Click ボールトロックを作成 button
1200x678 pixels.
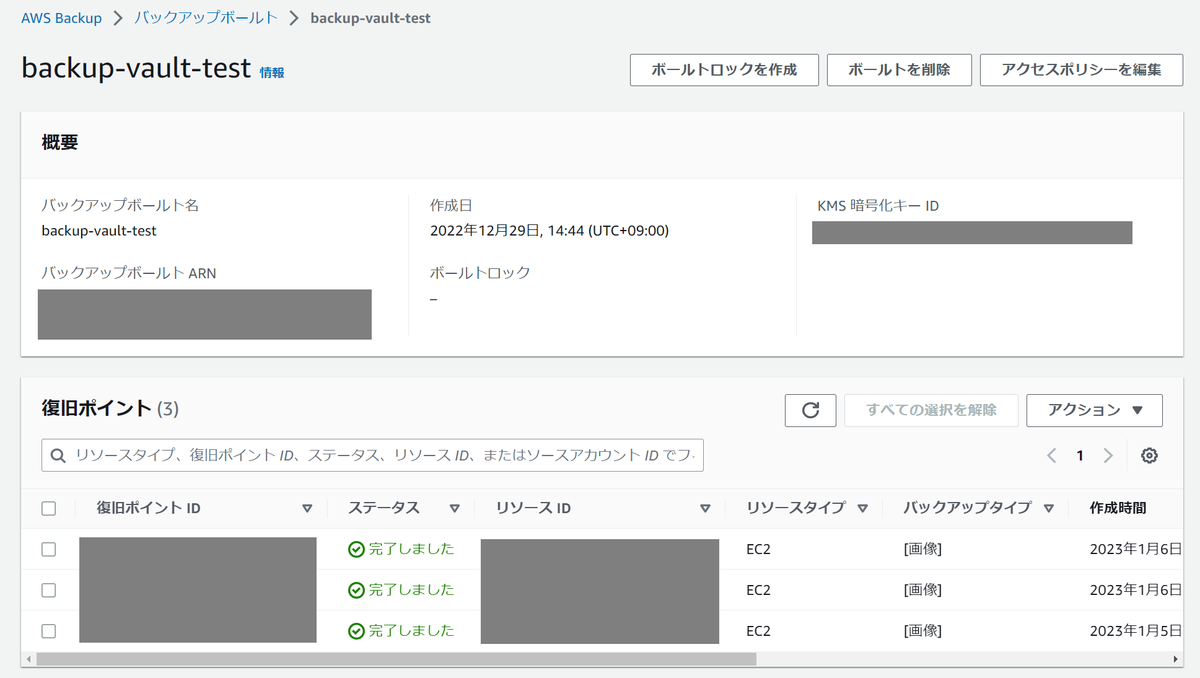click(724, 70)
